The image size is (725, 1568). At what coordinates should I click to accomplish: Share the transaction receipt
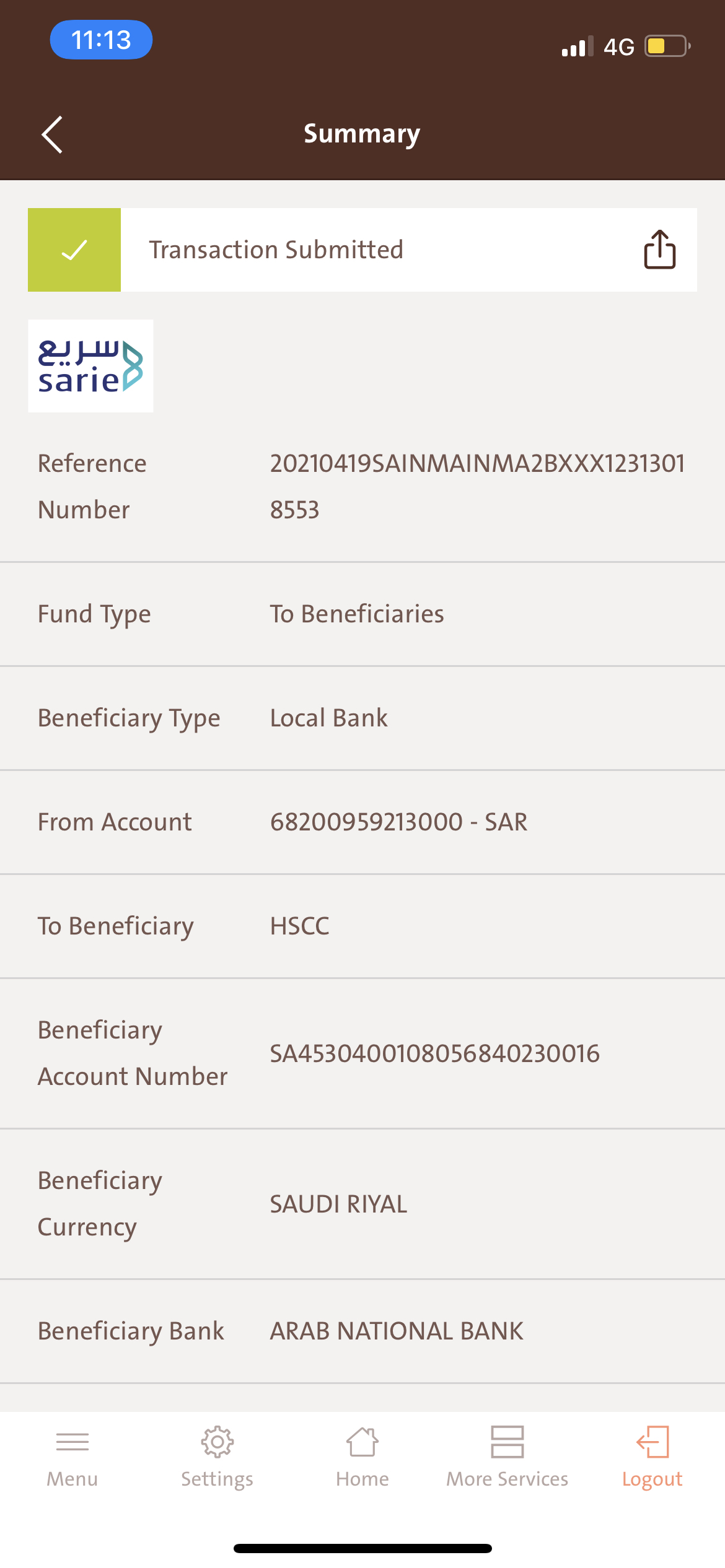point(659,250)
